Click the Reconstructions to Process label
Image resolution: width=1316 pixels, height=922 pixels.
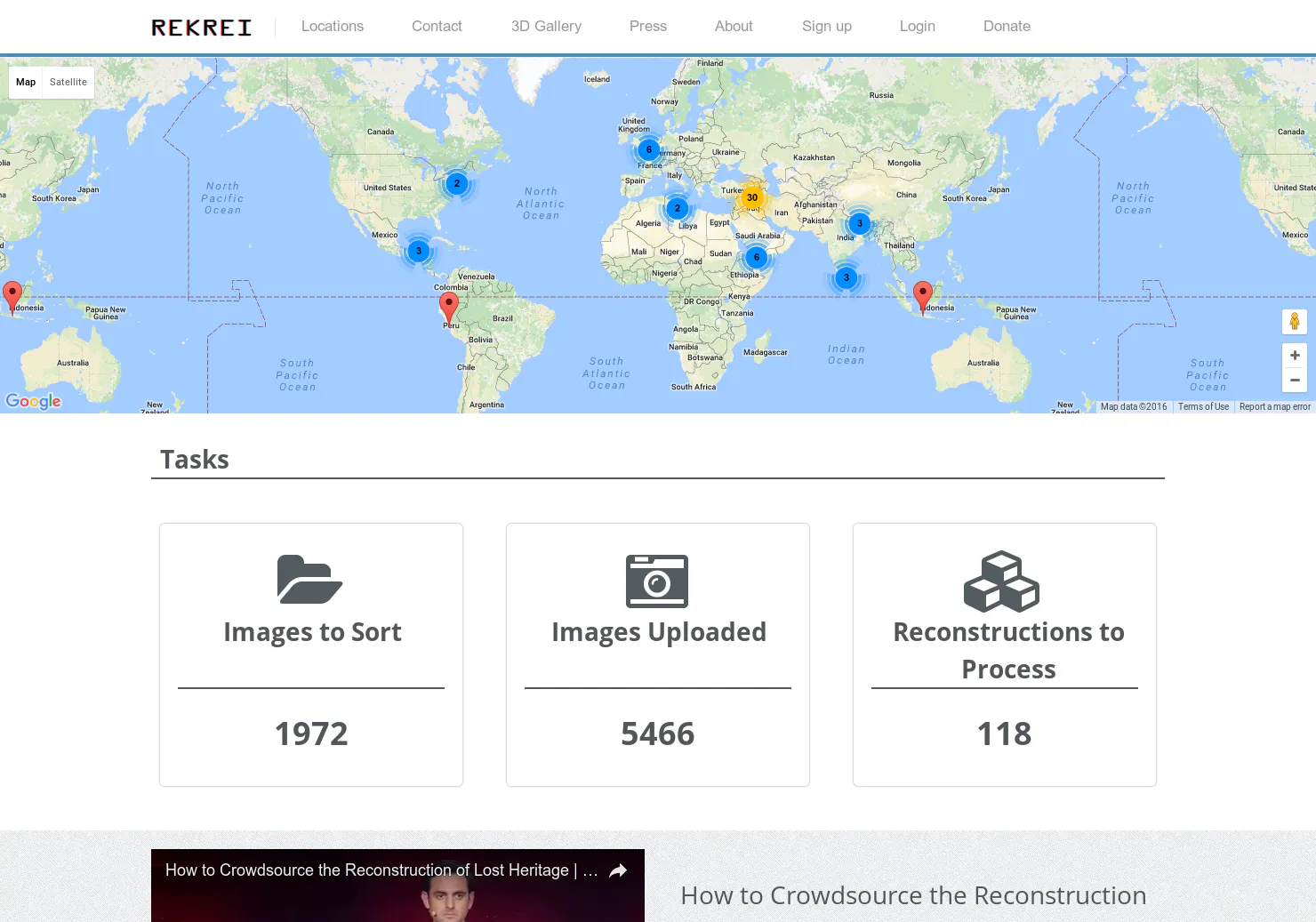pos(1008,651)
